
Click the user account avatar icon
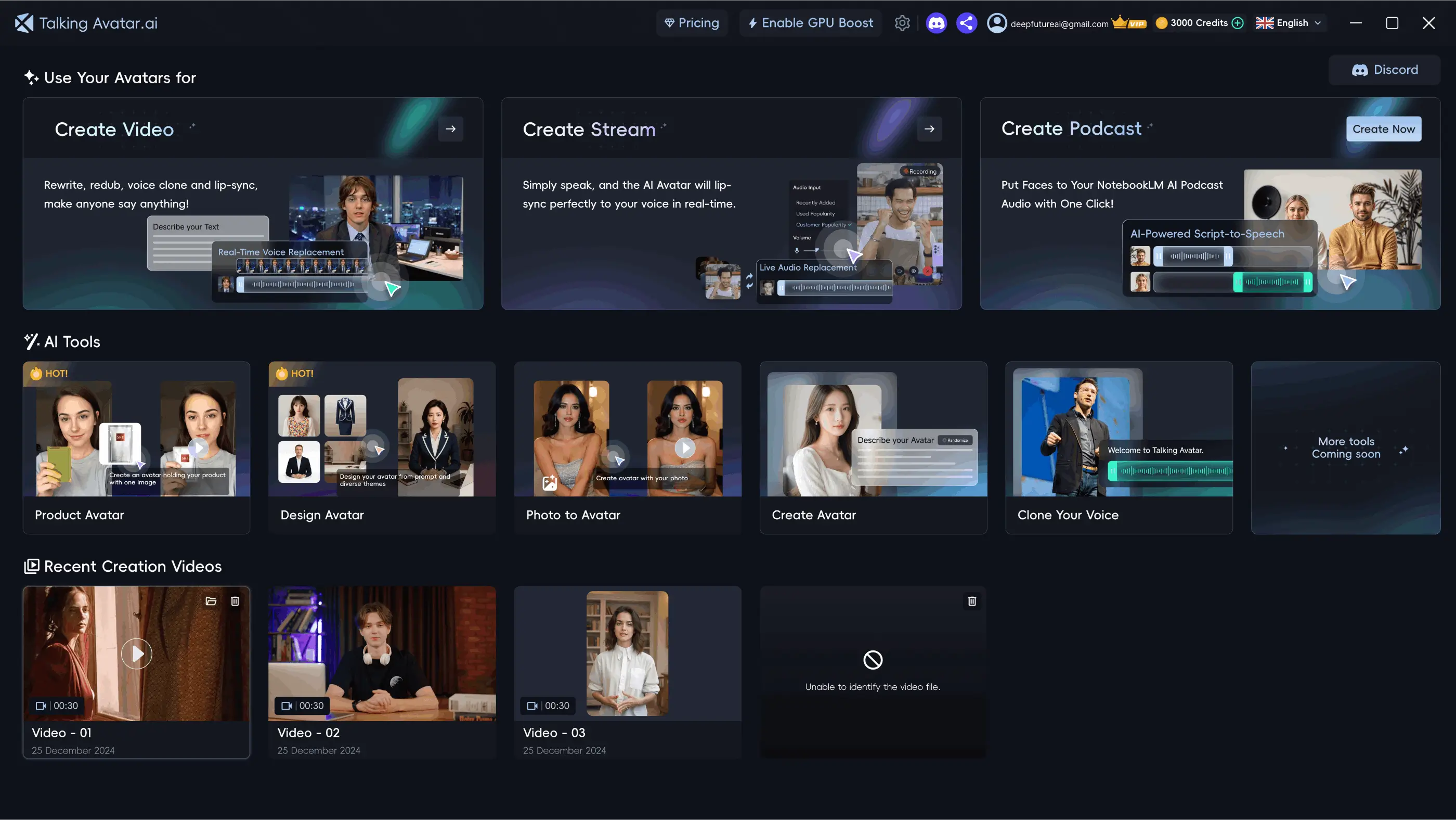[x=996, y=23]
